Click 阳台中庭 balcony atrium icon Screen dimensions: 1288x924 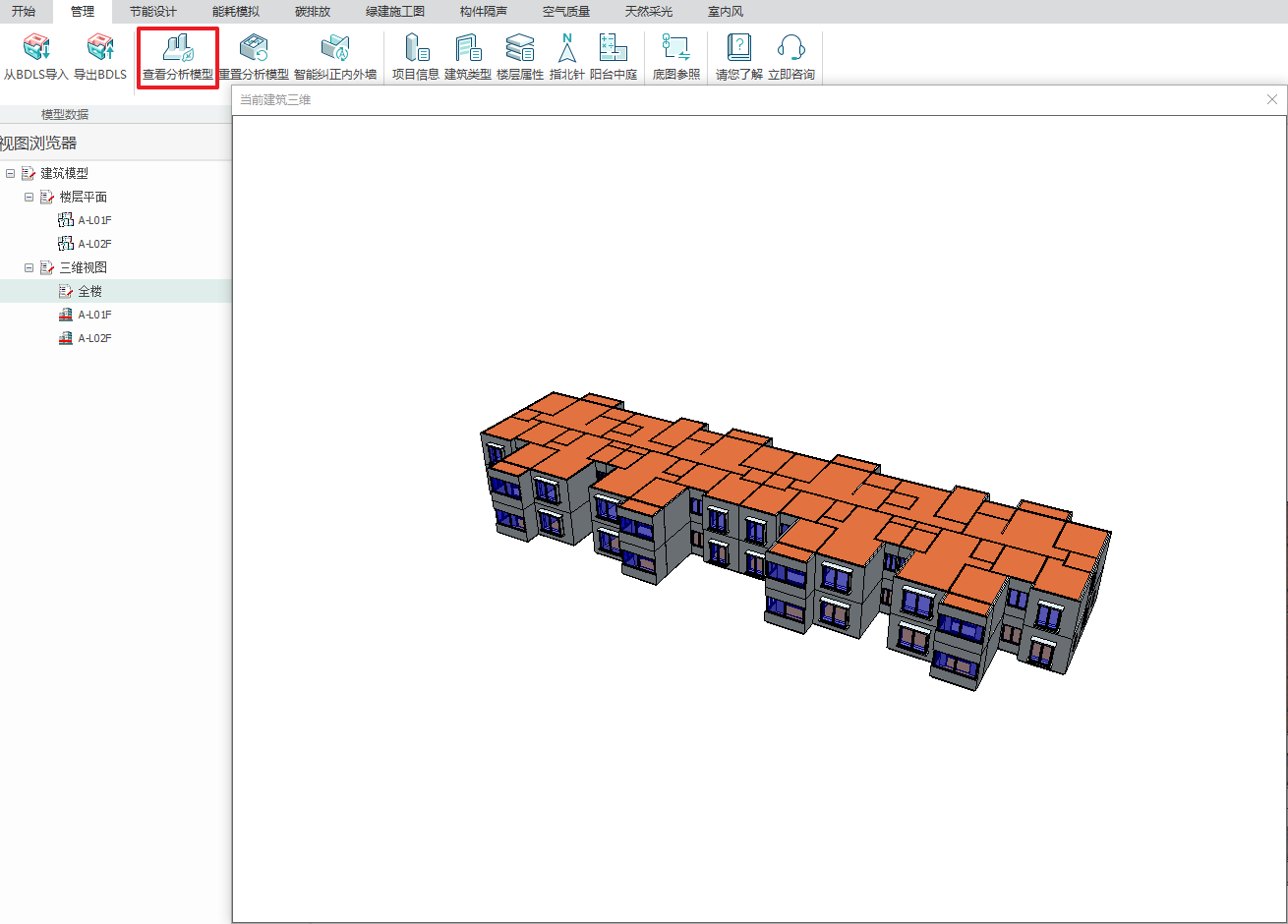[614, 47]
